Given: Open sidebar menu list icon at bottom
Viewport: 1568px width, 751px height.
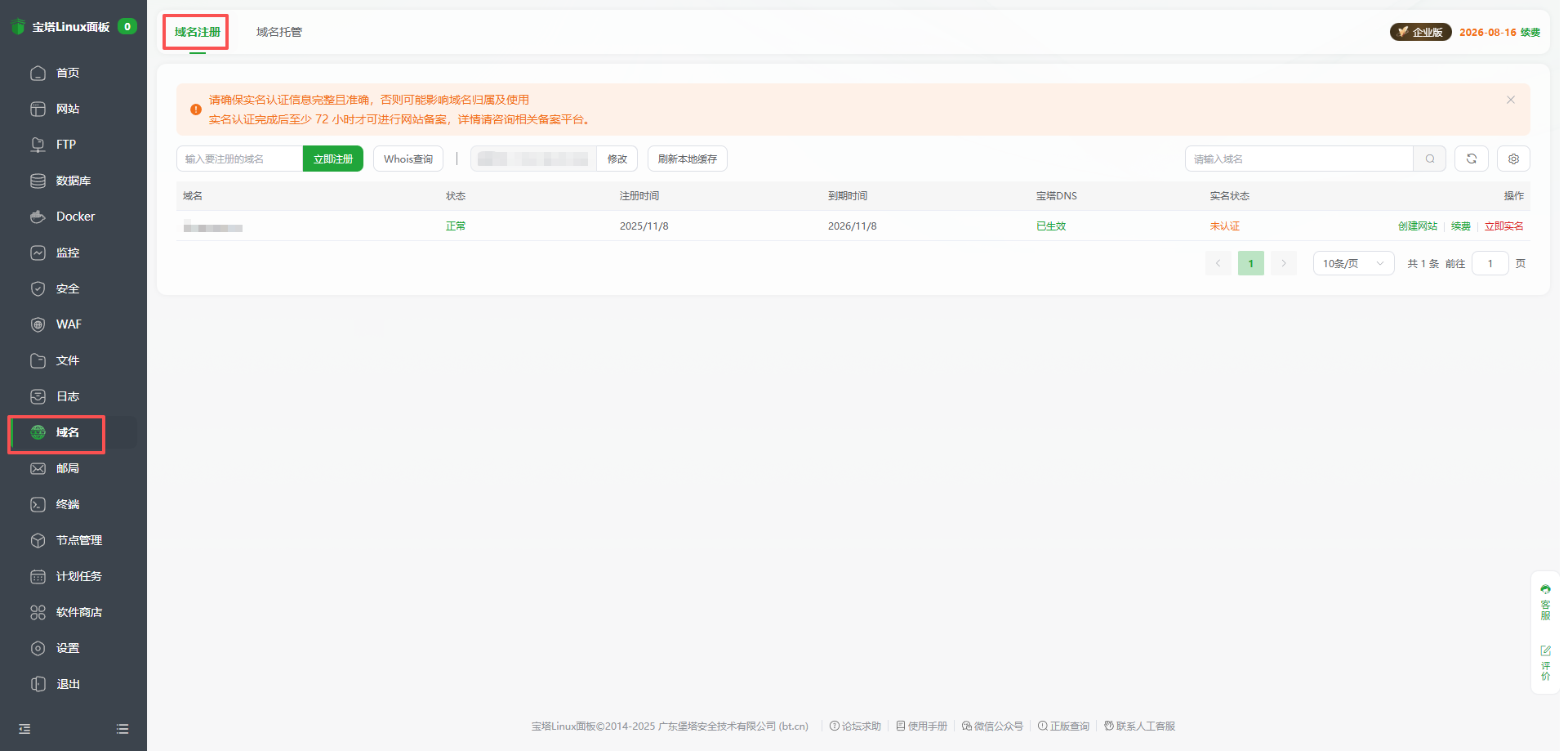Looking at the screenshot, I should click(122, 729).
